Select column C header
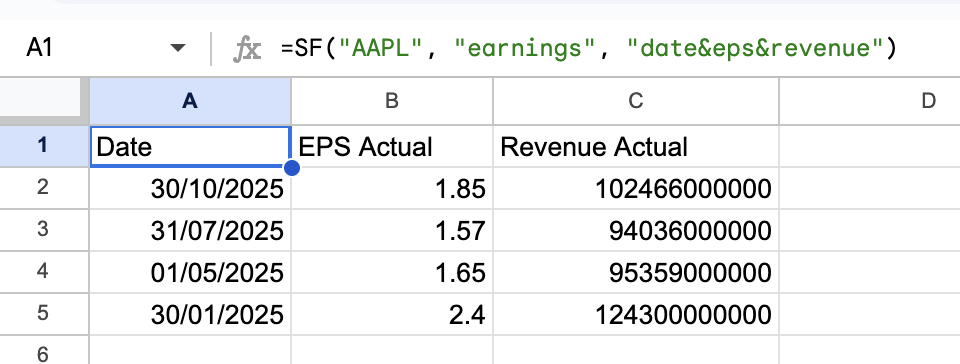Viewport: 960px width, 364px height. coord(636,102)
